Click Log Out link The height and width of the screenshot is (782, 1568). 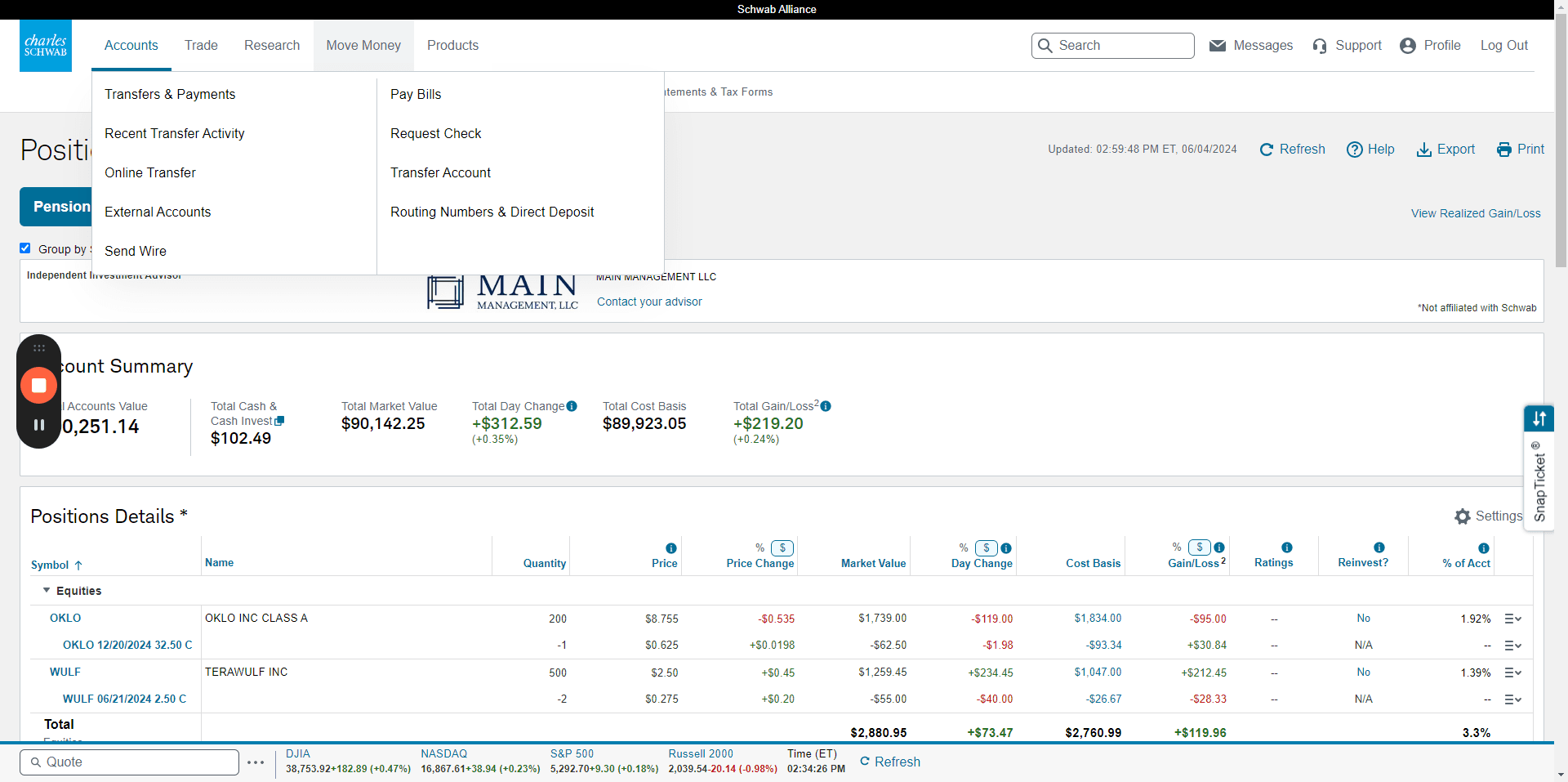point(1504,46)
